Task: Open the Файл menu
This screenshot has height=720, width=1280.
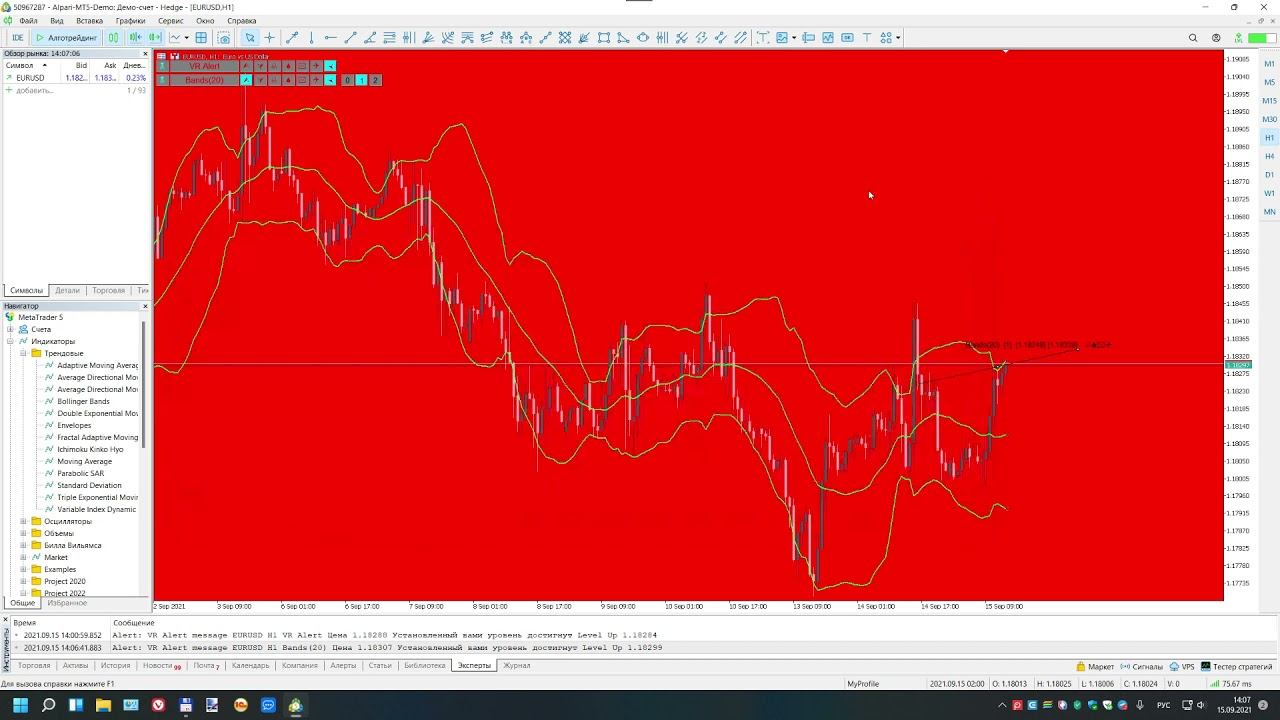Action: point(28,21)
